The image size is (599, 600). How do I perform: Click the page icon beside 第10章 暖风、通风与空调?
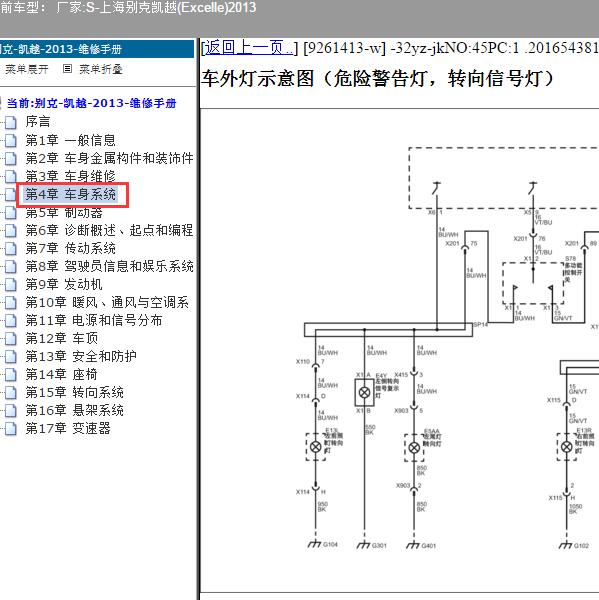pos(11,302)
